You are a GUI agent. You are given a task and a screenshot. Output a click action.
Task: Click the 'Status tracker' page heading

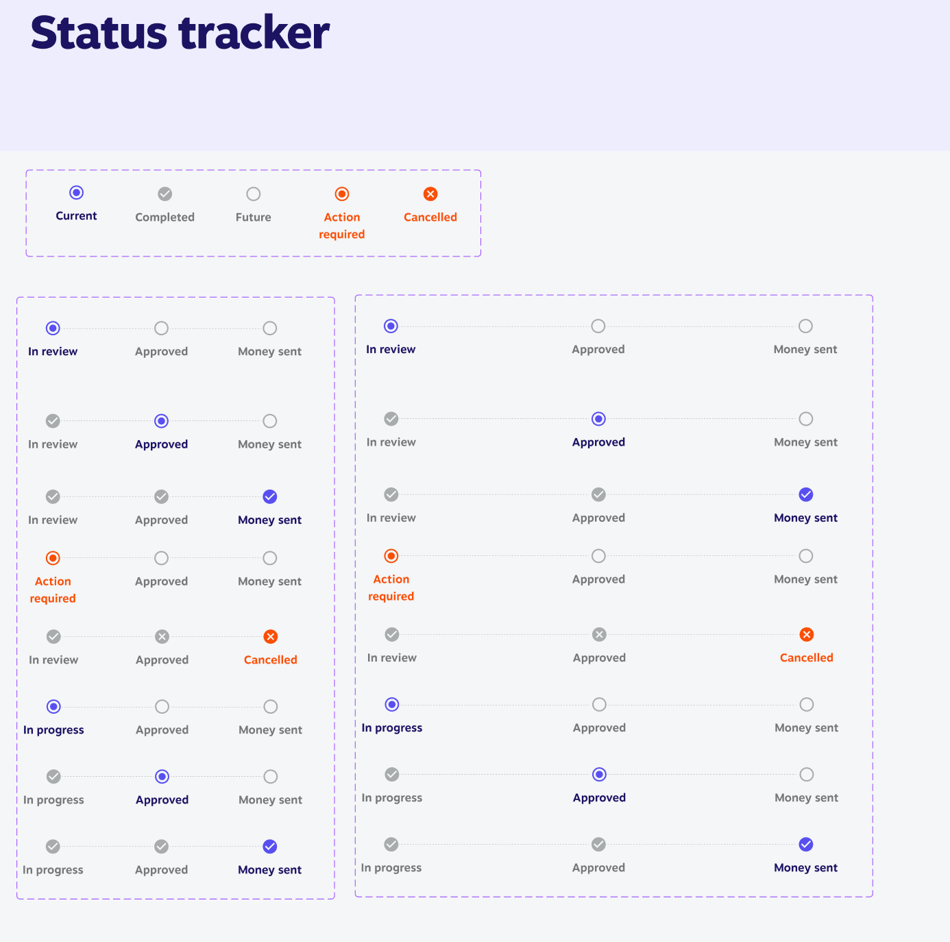coord(180,33)
